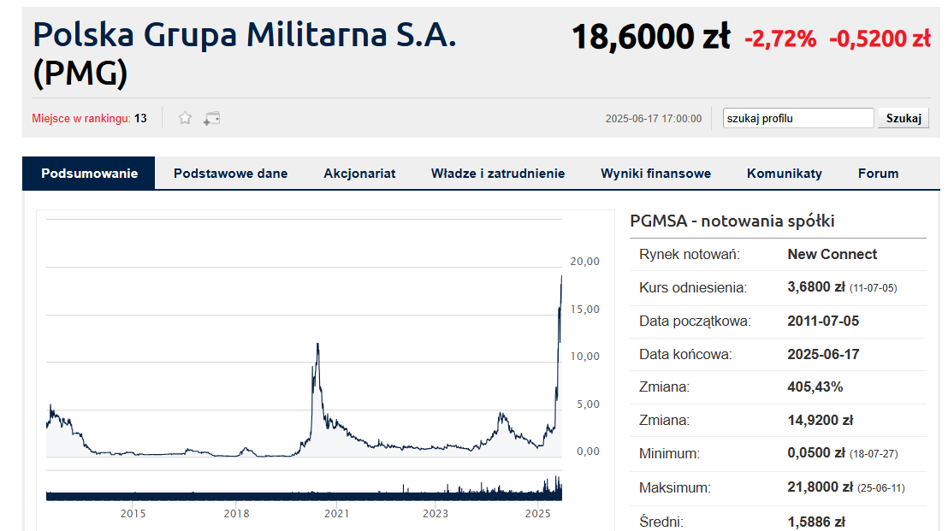Click the 15,00 price axis label
This screenshot has width=948, height=531.
pyautogui.click(x=585, y=309)
